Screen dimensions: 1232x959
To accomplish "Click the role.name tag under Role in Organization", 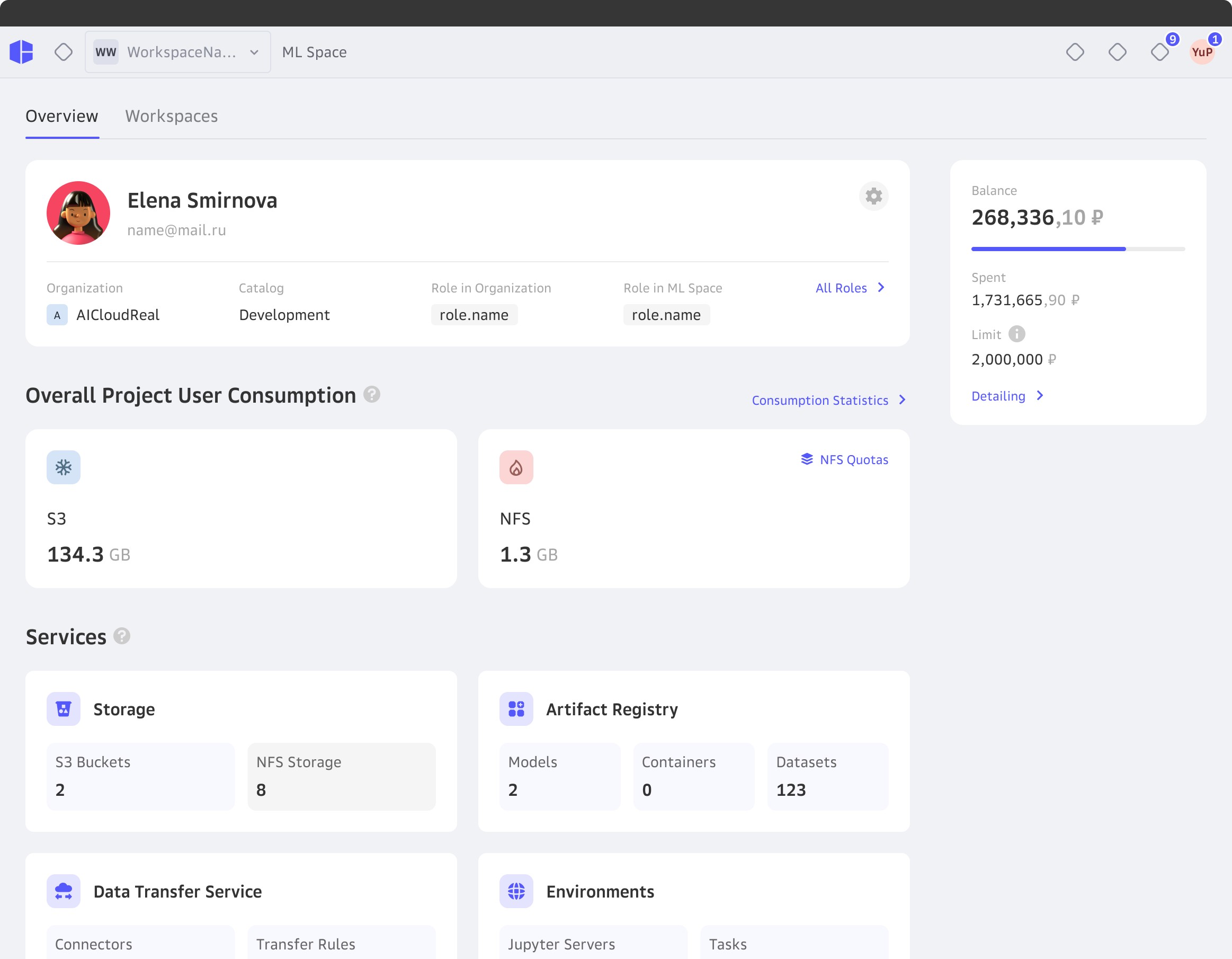I will point(475,315).
